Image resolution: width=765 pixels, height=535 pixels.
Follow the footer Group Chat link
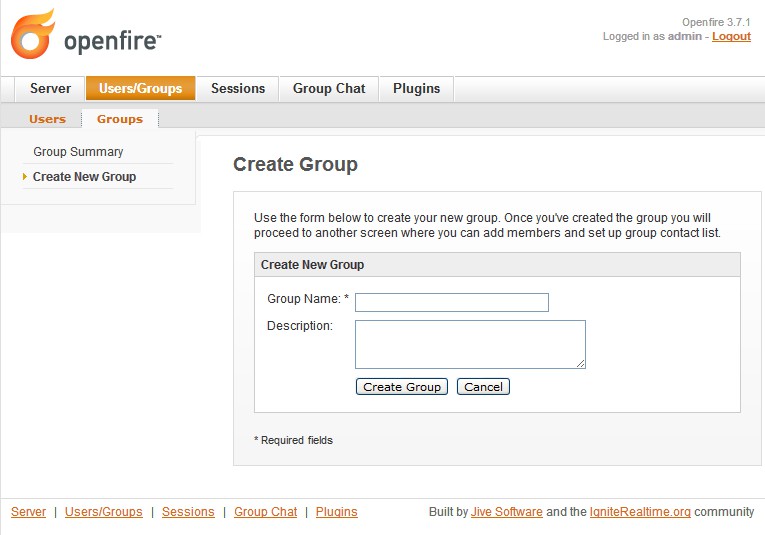(x=265, y=512)
